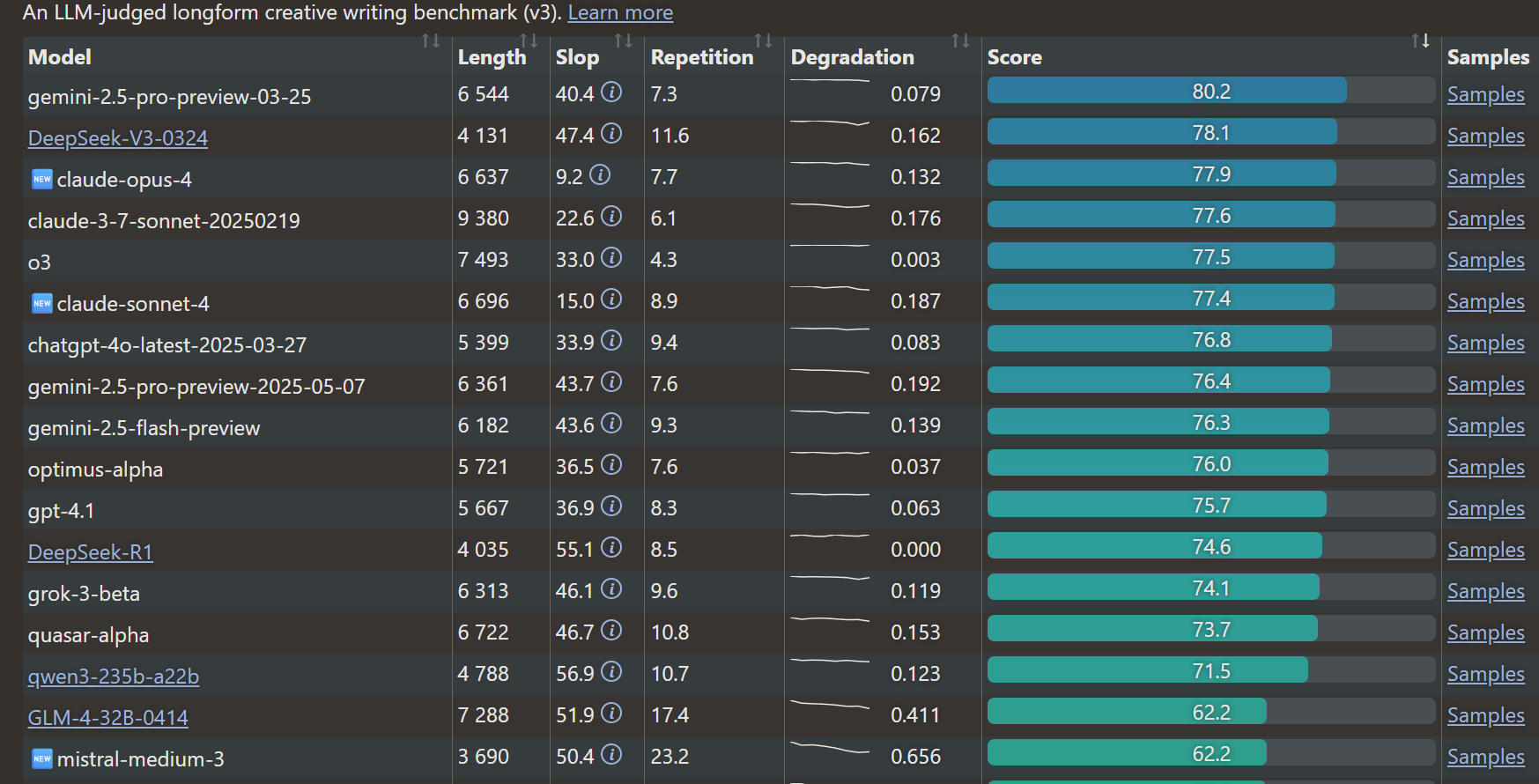Viewport: 1539px width, 784px height.
Task: Sort the table by Repetition column
Action: pyautogui.click(x=764, y=41)
